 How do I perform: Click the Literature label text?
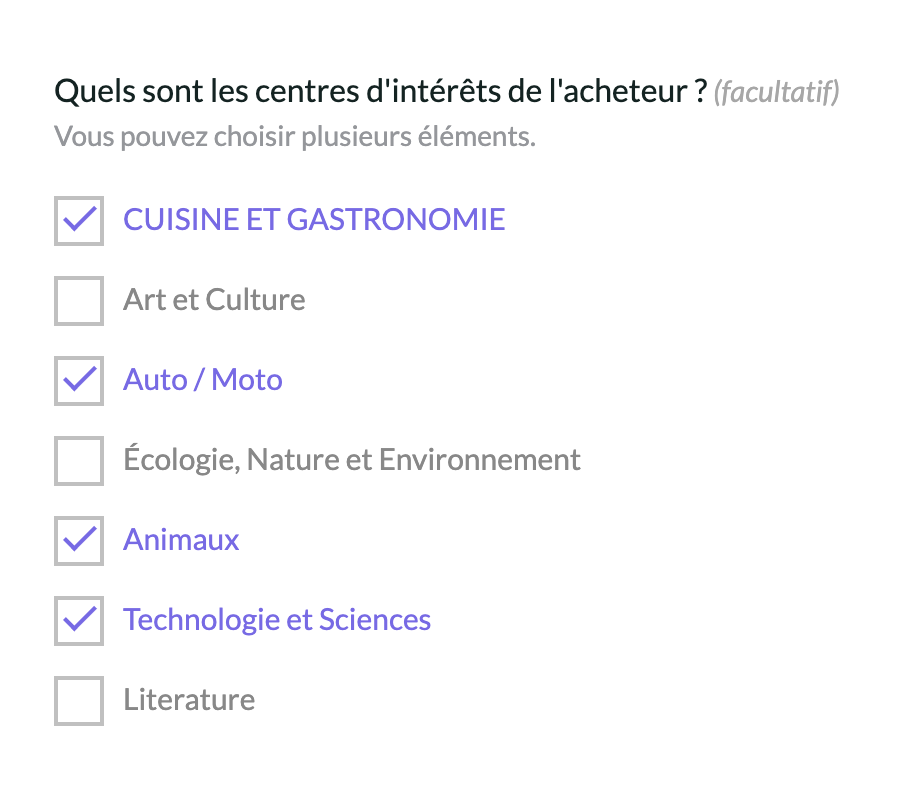coord(189,700)
